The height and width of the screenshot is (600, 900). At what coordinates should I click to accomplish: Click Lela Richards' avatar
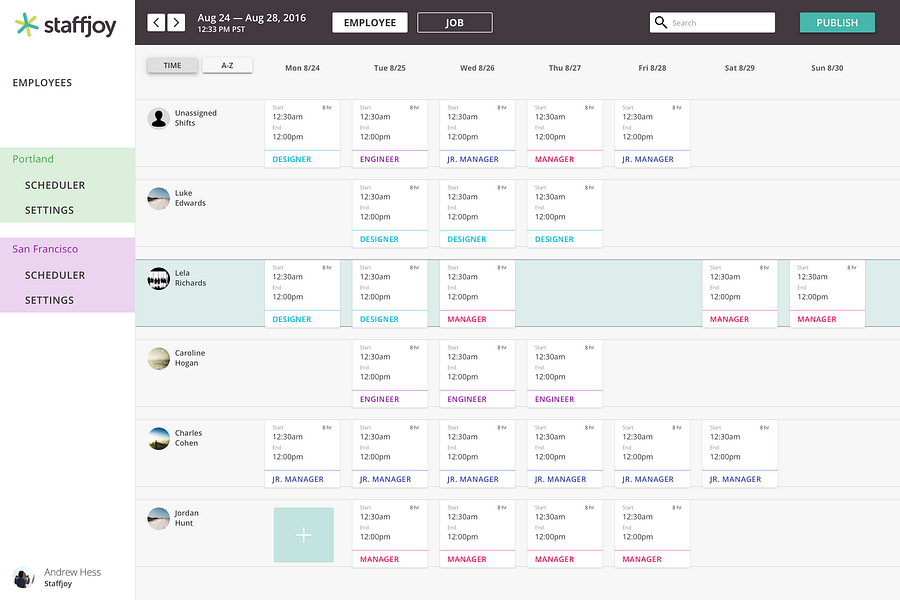(x=158, y=278)
